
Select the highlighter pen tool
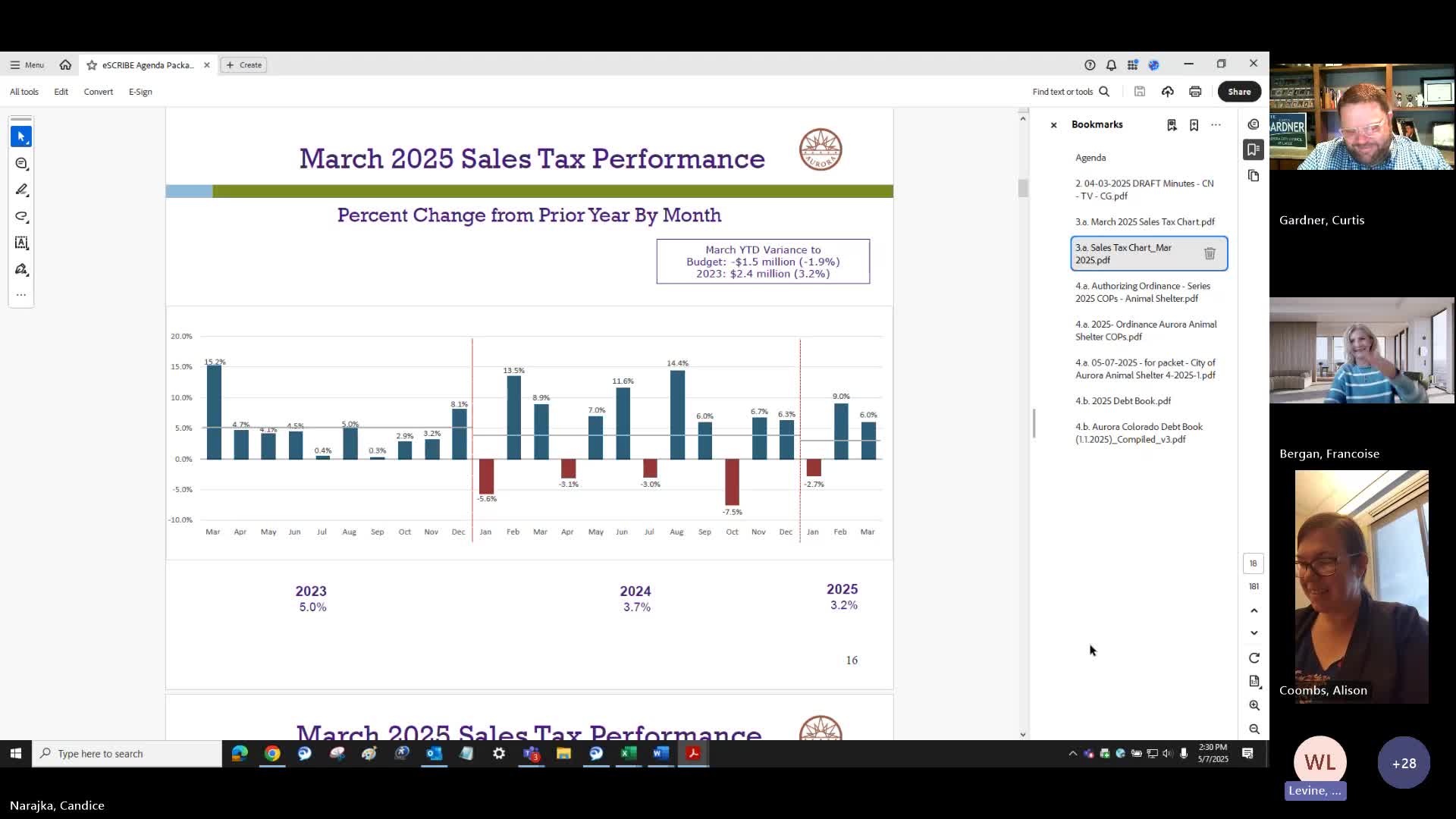pos(21,190)
